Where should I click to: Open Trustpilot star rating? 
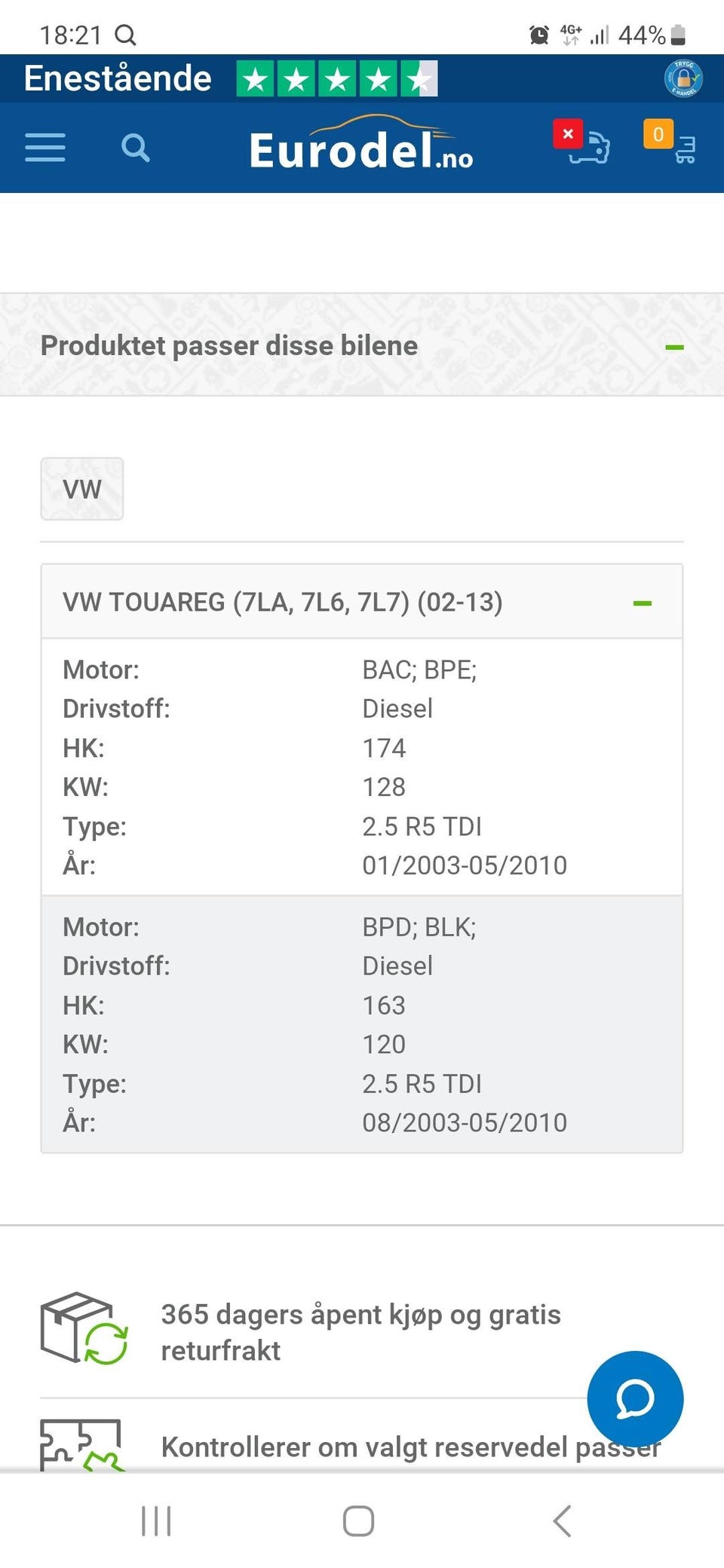point(336,78)
